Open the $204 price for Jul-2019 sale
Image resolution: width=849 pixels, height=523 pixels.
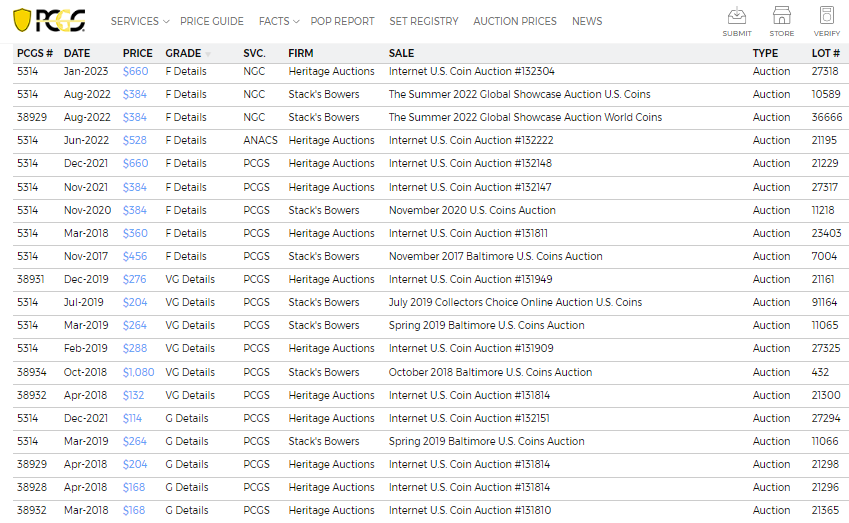click(135, 302)
